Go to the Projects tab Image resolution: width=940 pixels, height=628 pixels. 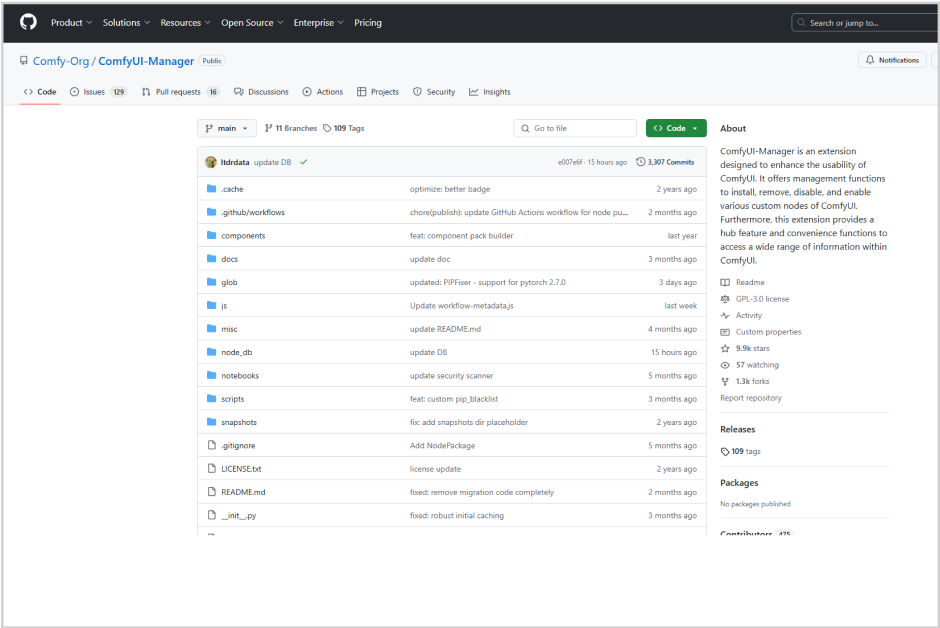point(378,92)
